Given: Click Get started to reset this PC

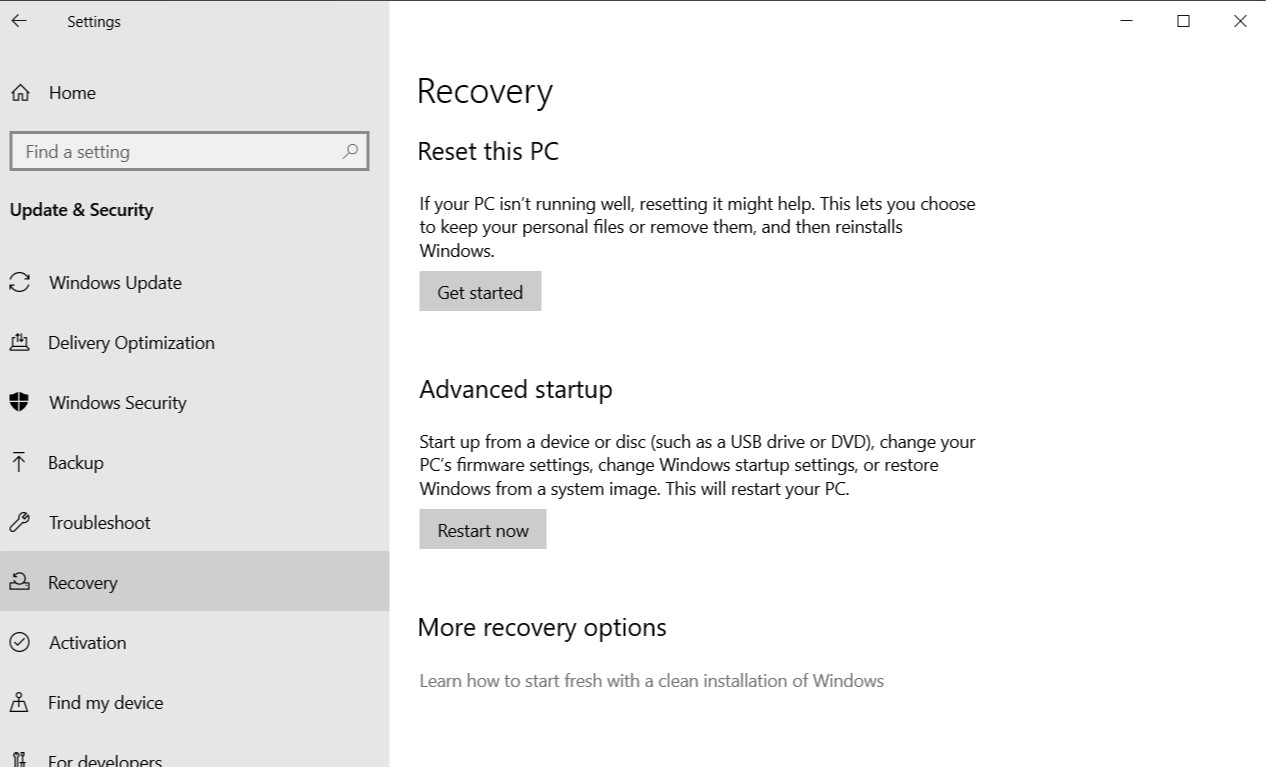Looking at the screenshot, I should click(480, 291).
